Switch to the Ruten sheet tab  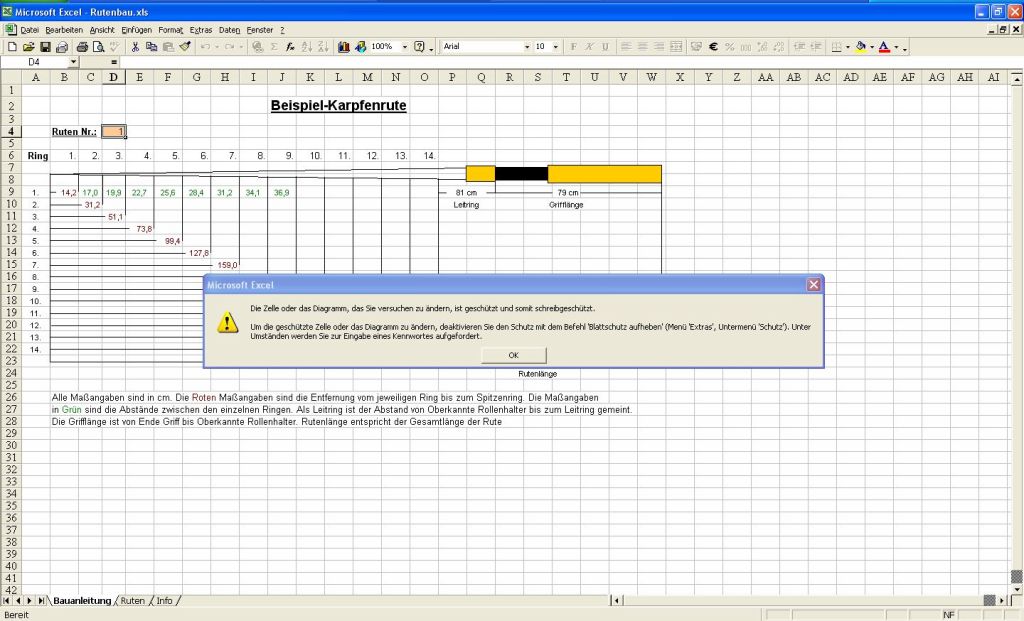tap(133, 601)
